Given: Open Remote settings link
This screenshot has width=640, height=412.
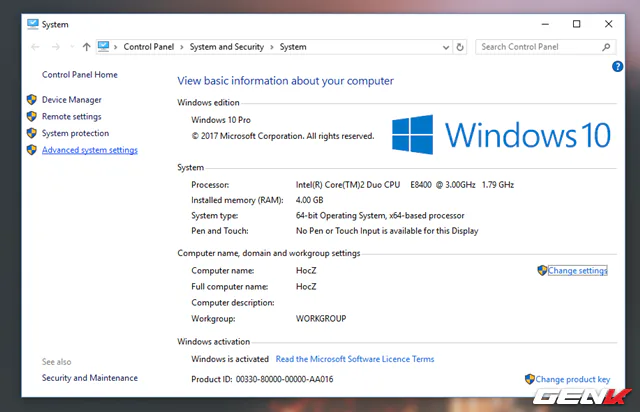Looking at the screenshot, I should pos(71,116).
